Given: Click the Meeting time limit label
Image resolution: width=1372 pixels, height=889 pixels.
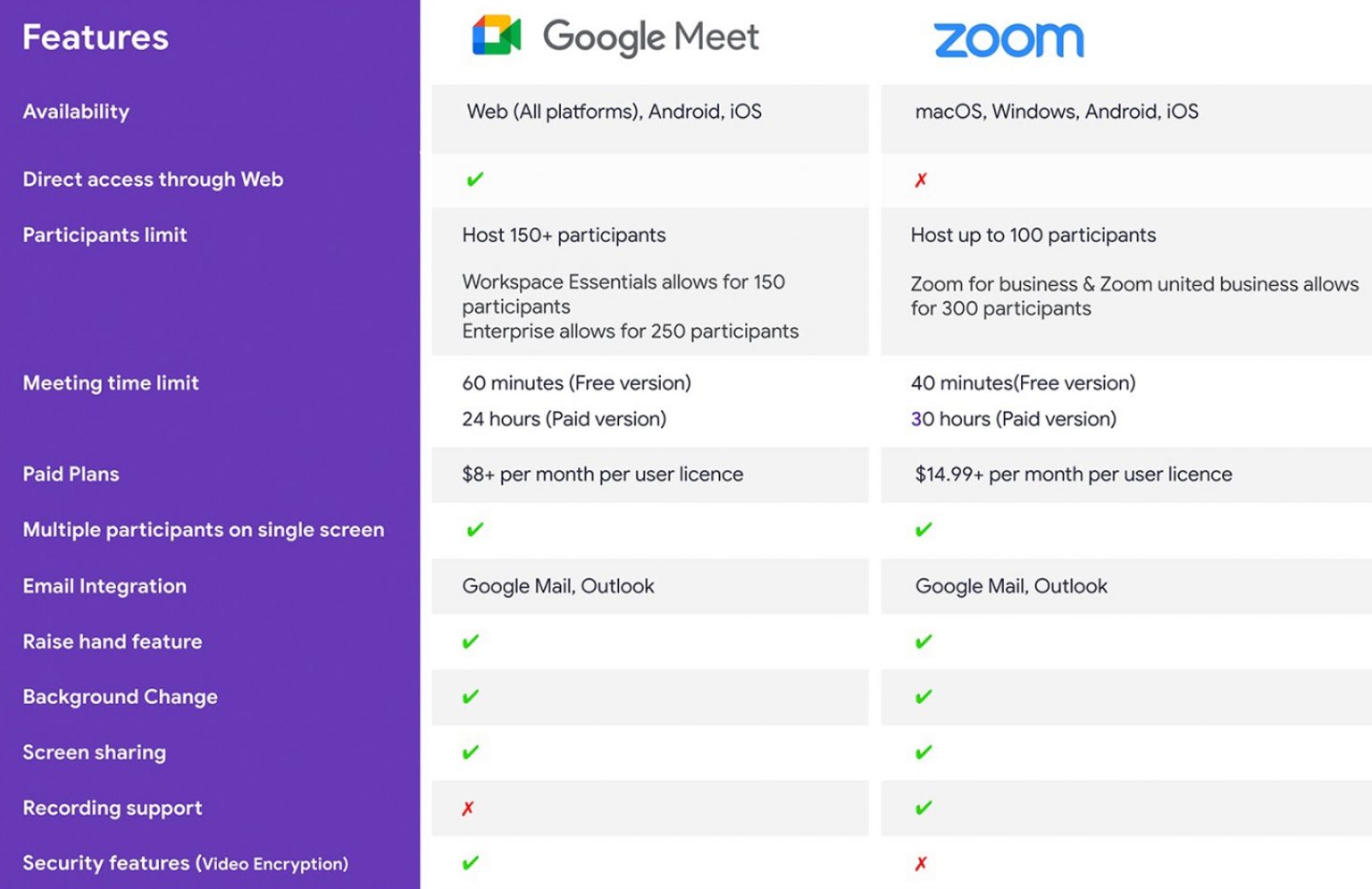Looking at the screenshot, I should click(x=111, y=383).
